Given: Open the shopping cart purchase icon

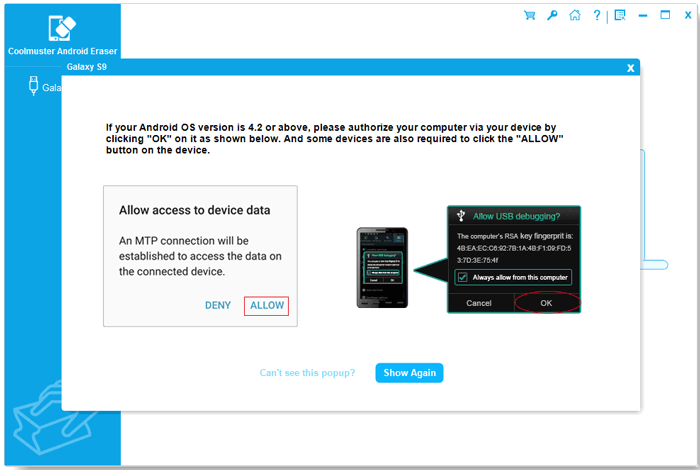Looking at the screenshot, I should (529, 15).
